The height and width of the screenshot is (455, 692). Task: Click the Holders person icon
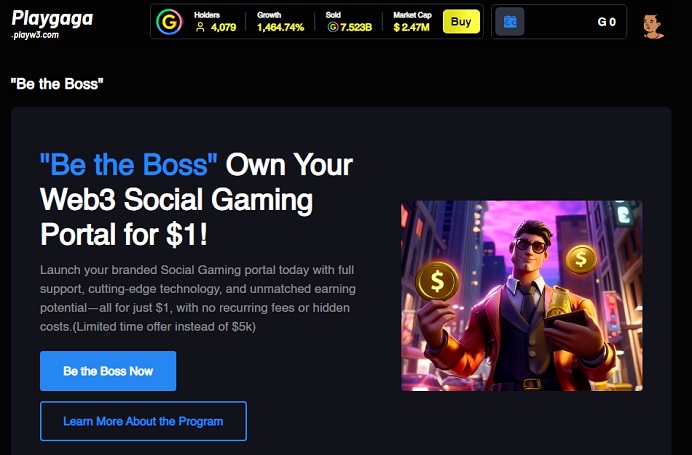200,27
